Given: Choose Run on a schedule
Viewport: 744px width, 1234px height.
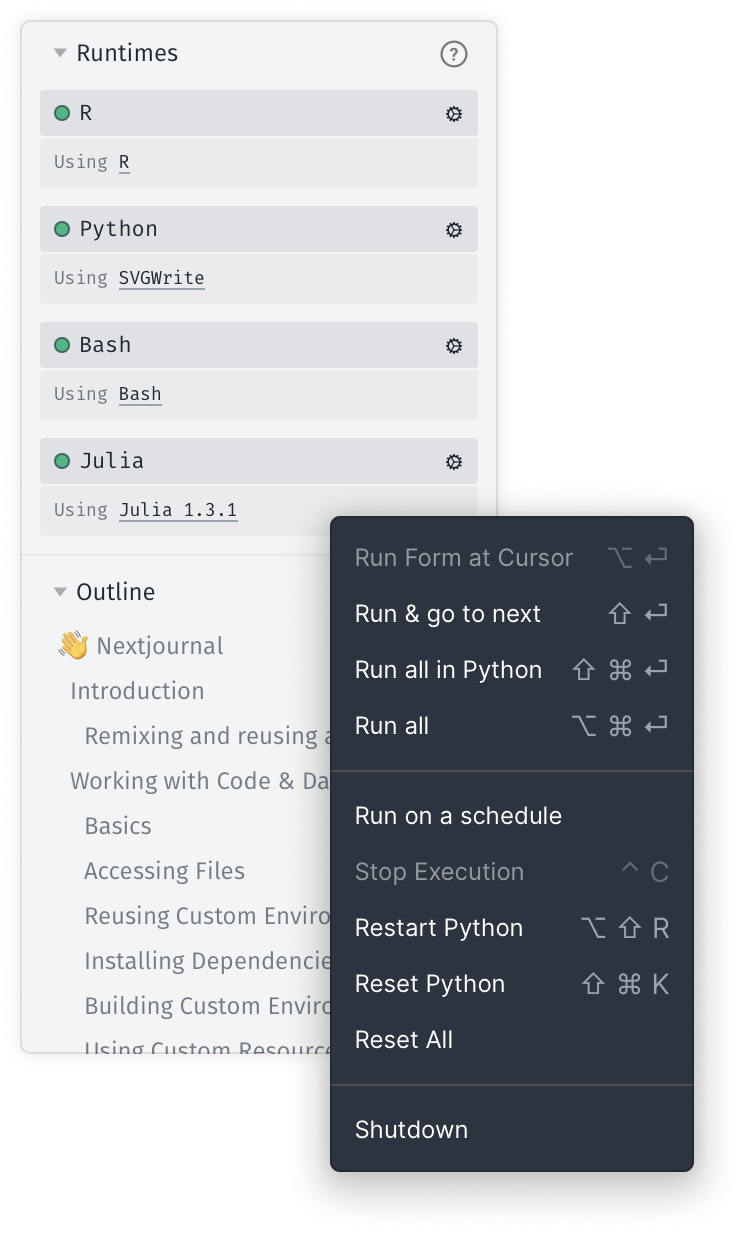Looking at the screenshot, I should click(458, 816).
